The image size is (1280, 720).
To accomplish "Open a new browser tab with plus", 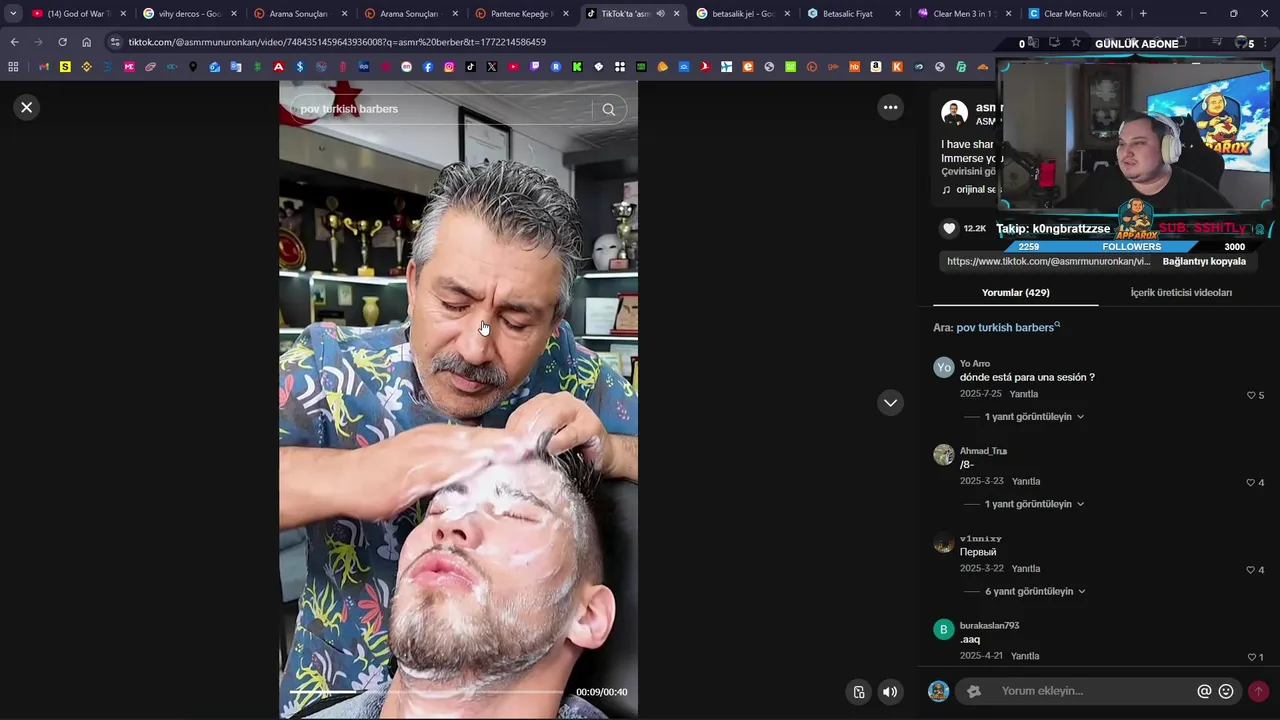I will (1143, 14).
